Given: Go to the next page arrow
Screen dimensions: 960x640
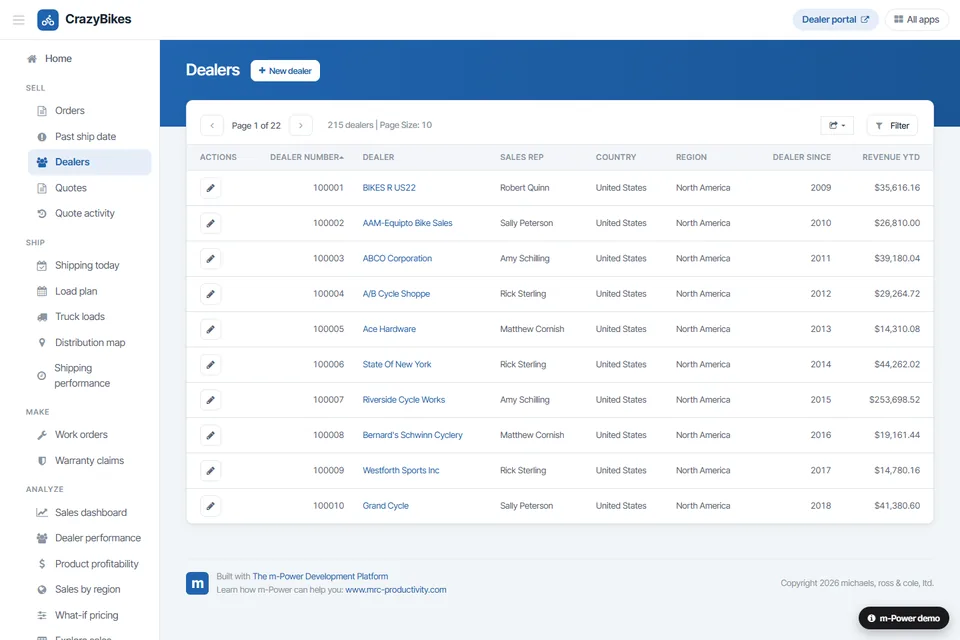Looking at the screenshot, I should (301, 126).
